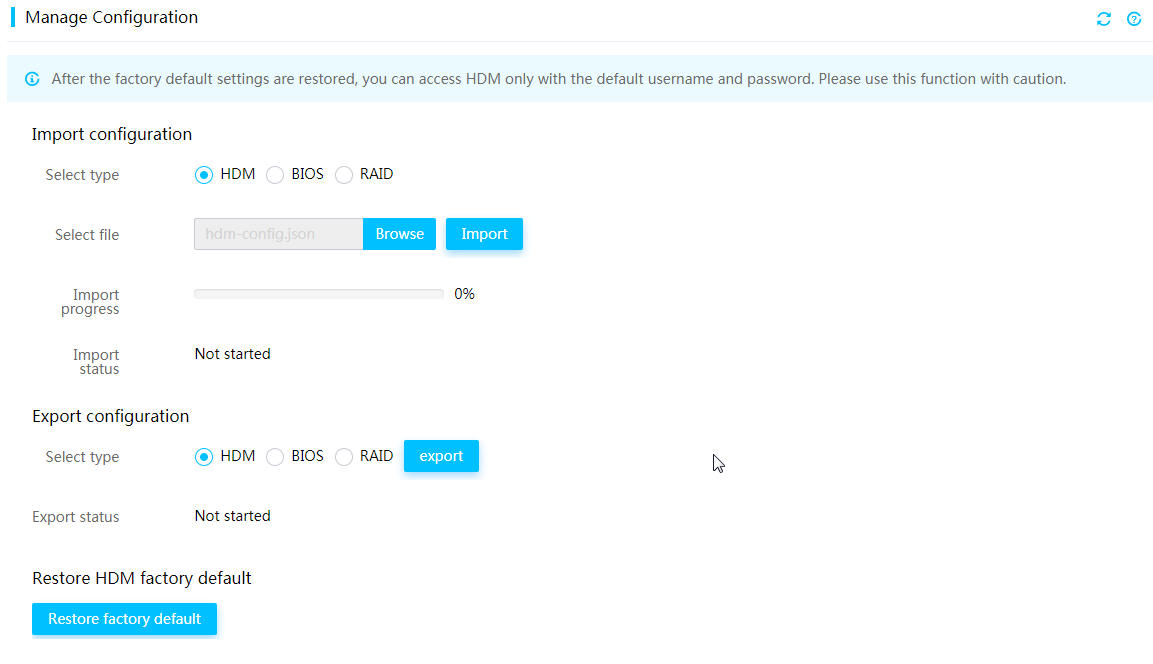
Task: Click the info icon in the caution banner
Action: (x=32, y=79)
